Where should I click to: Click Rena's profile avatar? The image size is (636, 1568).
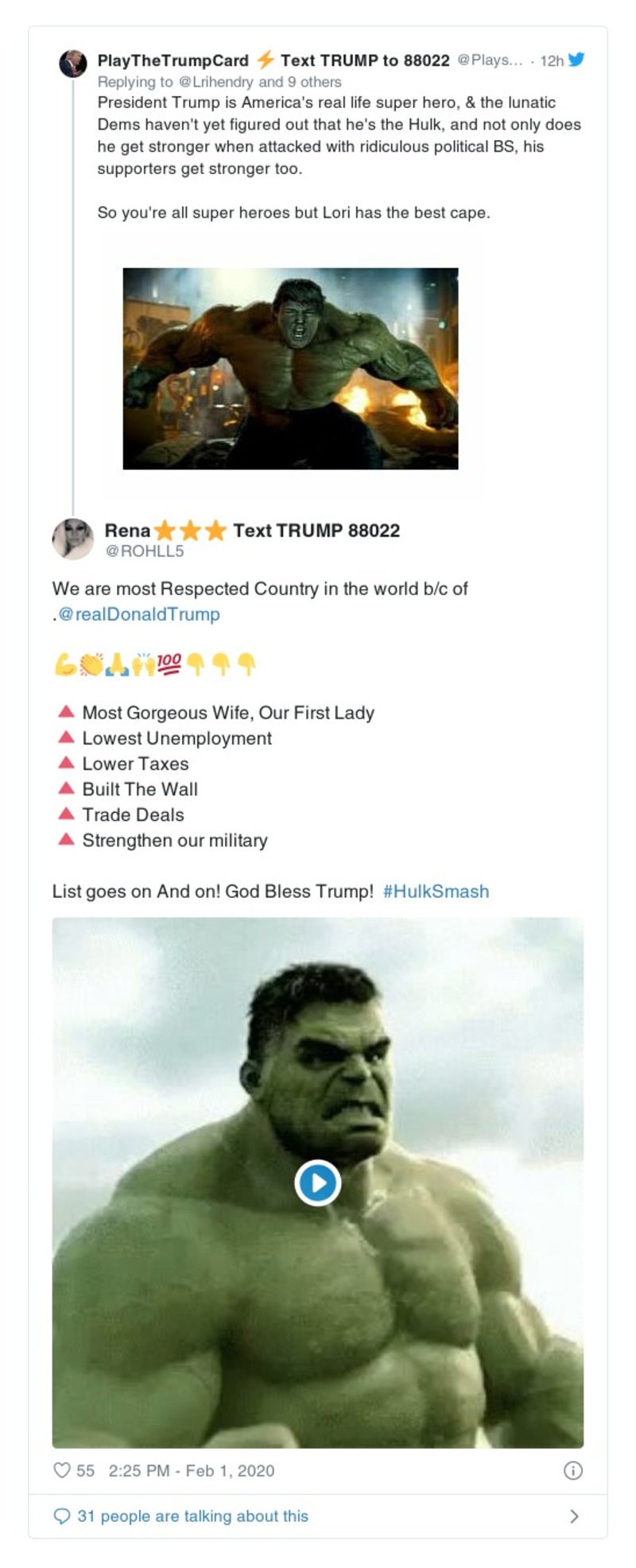[73, 537]
